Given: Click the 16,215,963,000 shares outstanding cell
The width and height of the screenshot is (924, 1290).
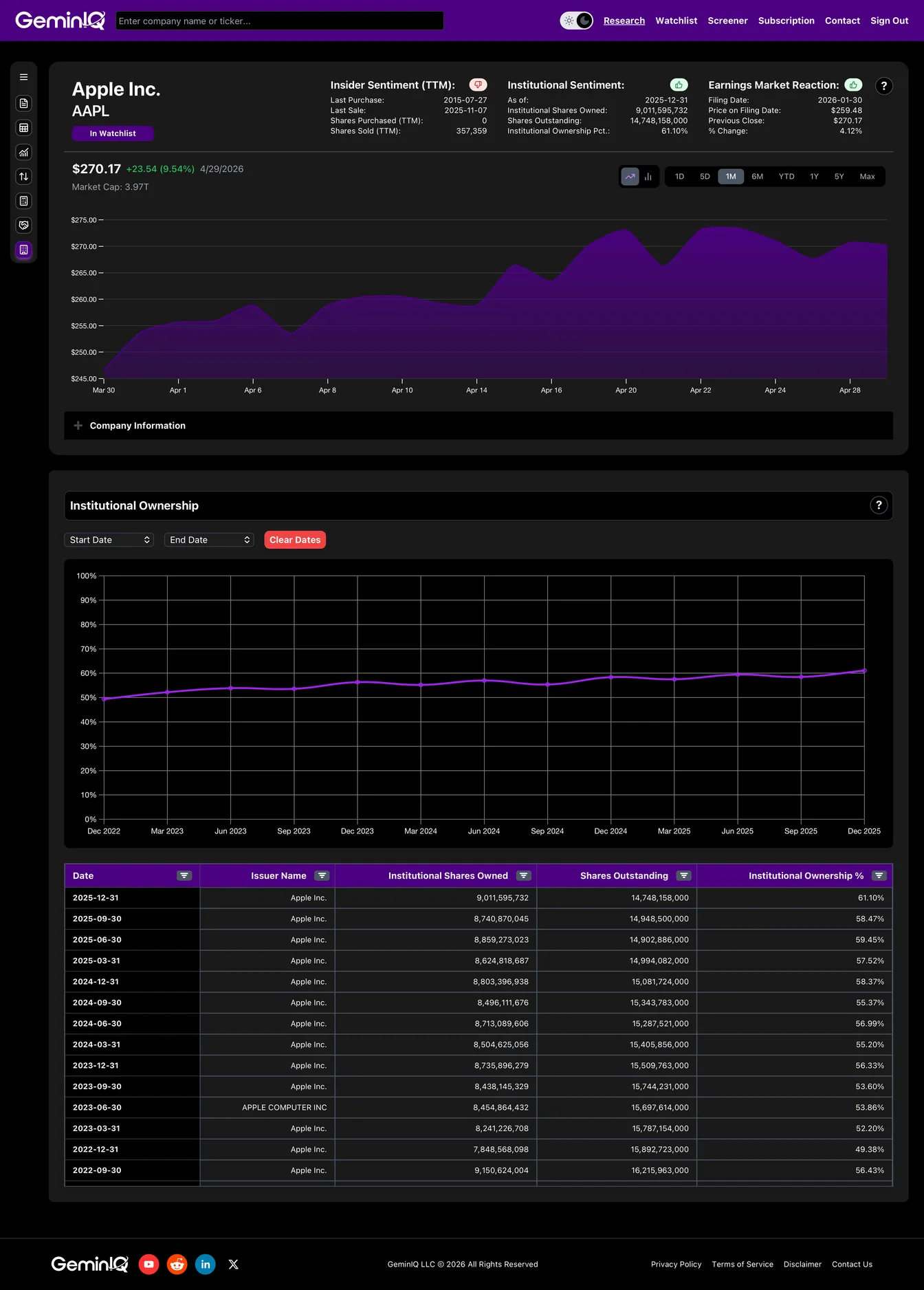Looking at the screenshot, I should 617,1170.
